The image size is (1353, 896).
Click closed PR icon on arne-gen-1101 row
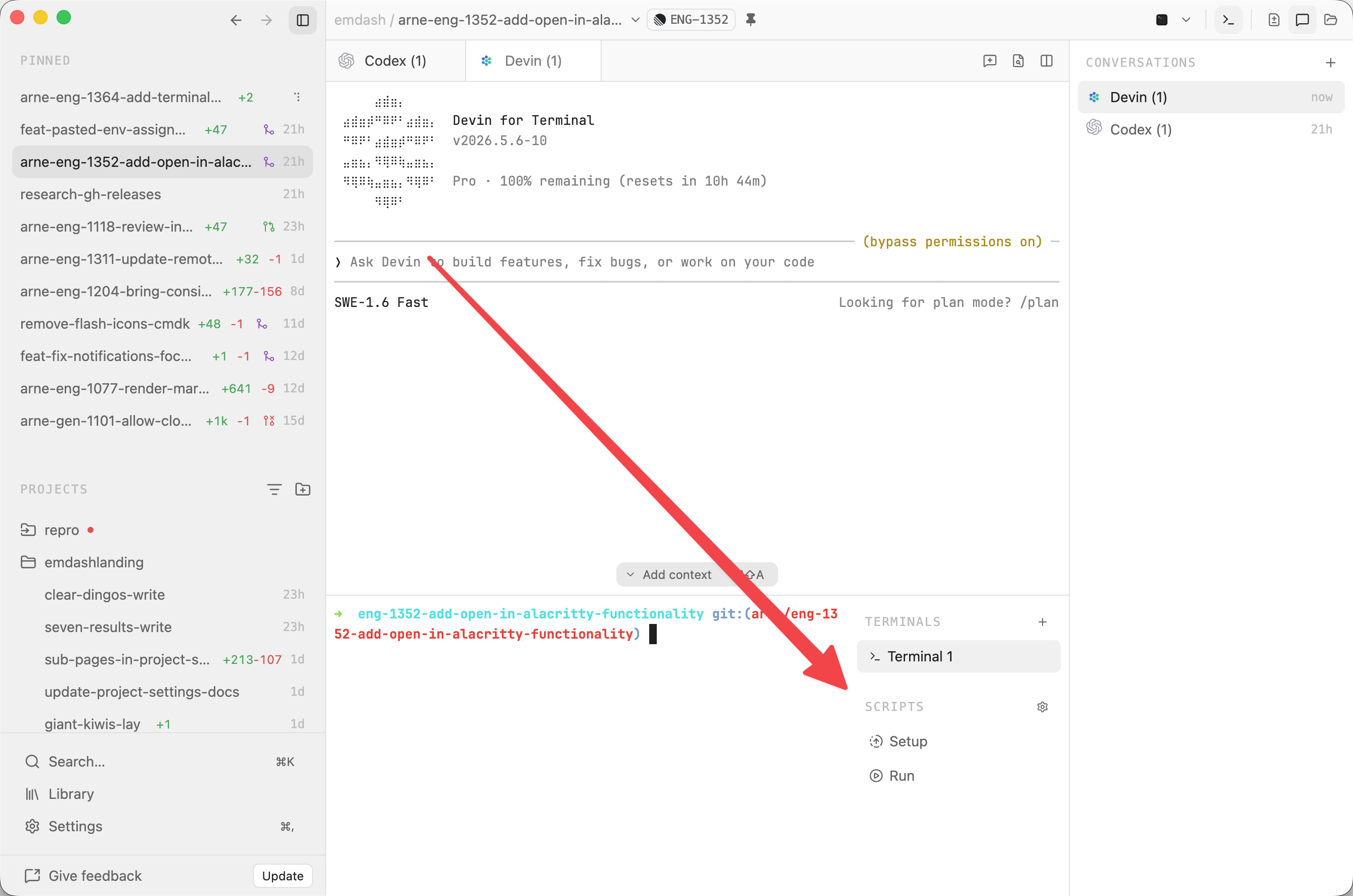click(x=268, y=421)
